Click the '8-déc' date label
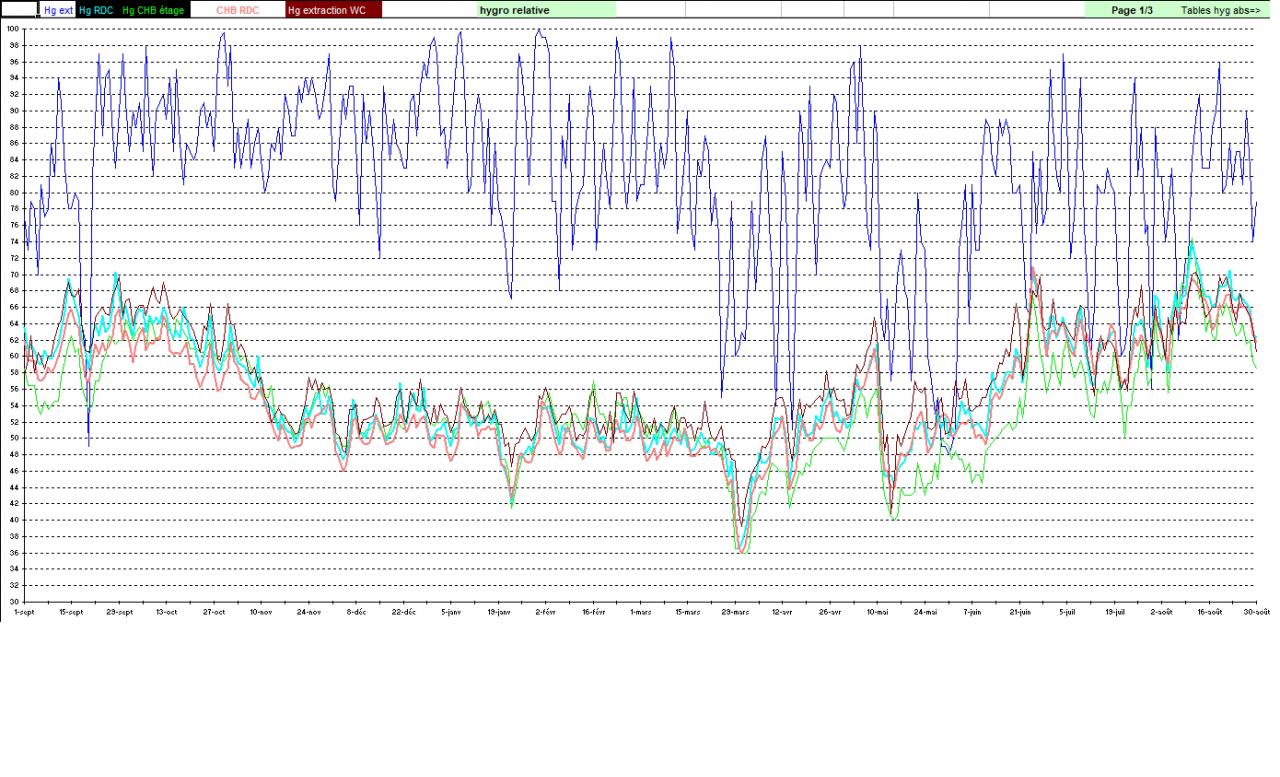 point(356,611)
